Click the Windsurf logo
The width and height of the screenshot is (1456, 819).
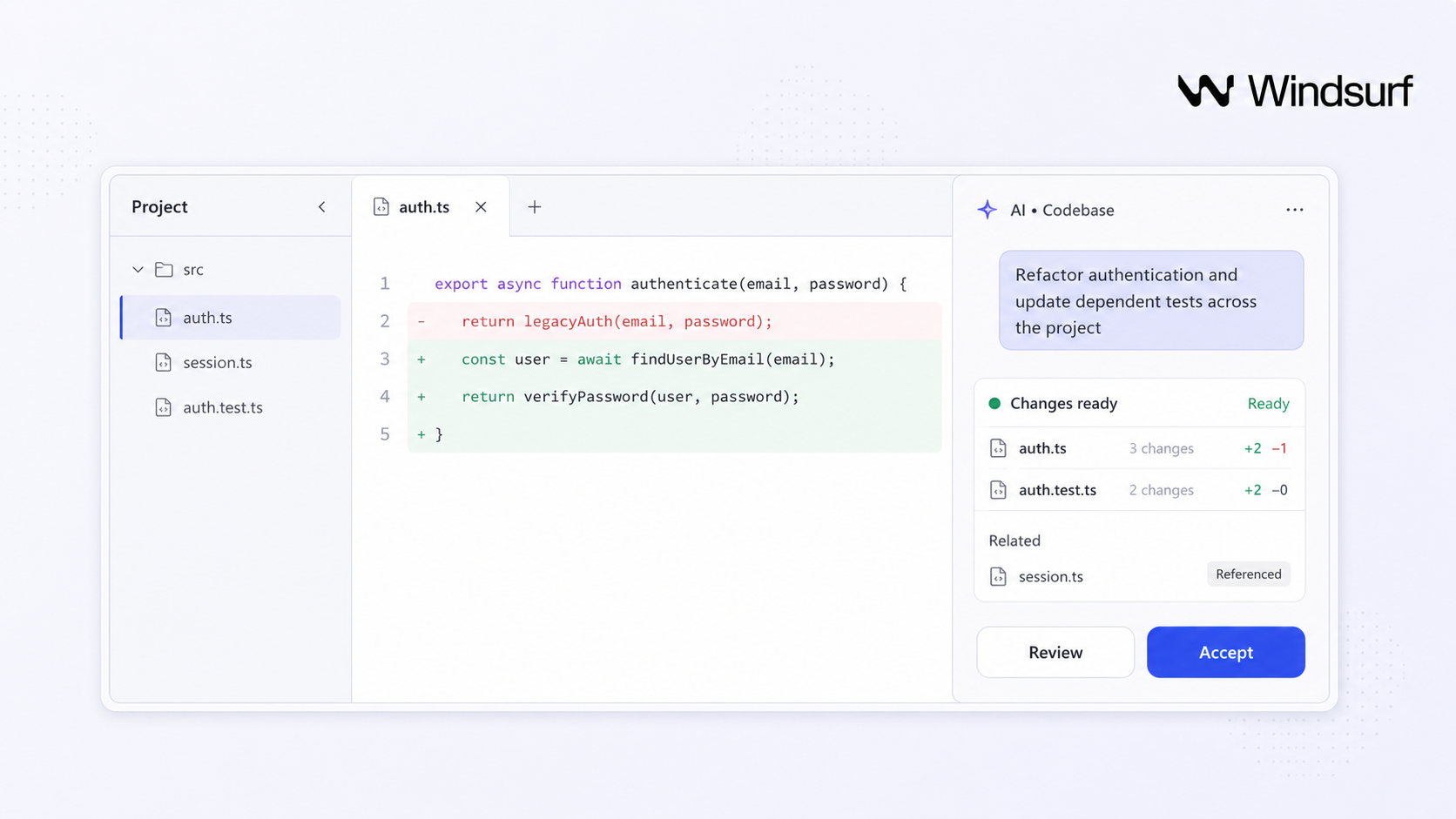point(1295,91)
